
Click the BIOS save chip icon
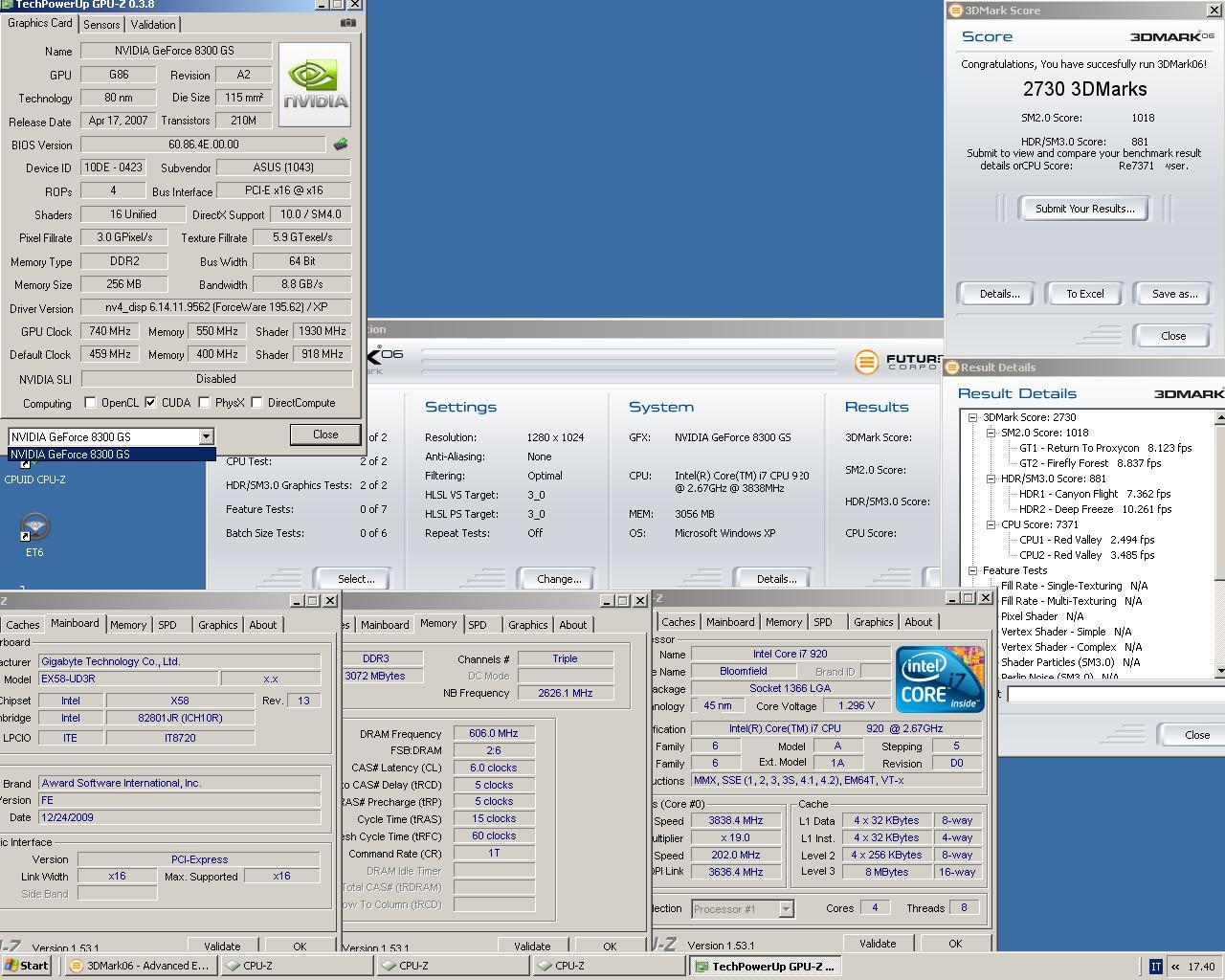point(341,145)
